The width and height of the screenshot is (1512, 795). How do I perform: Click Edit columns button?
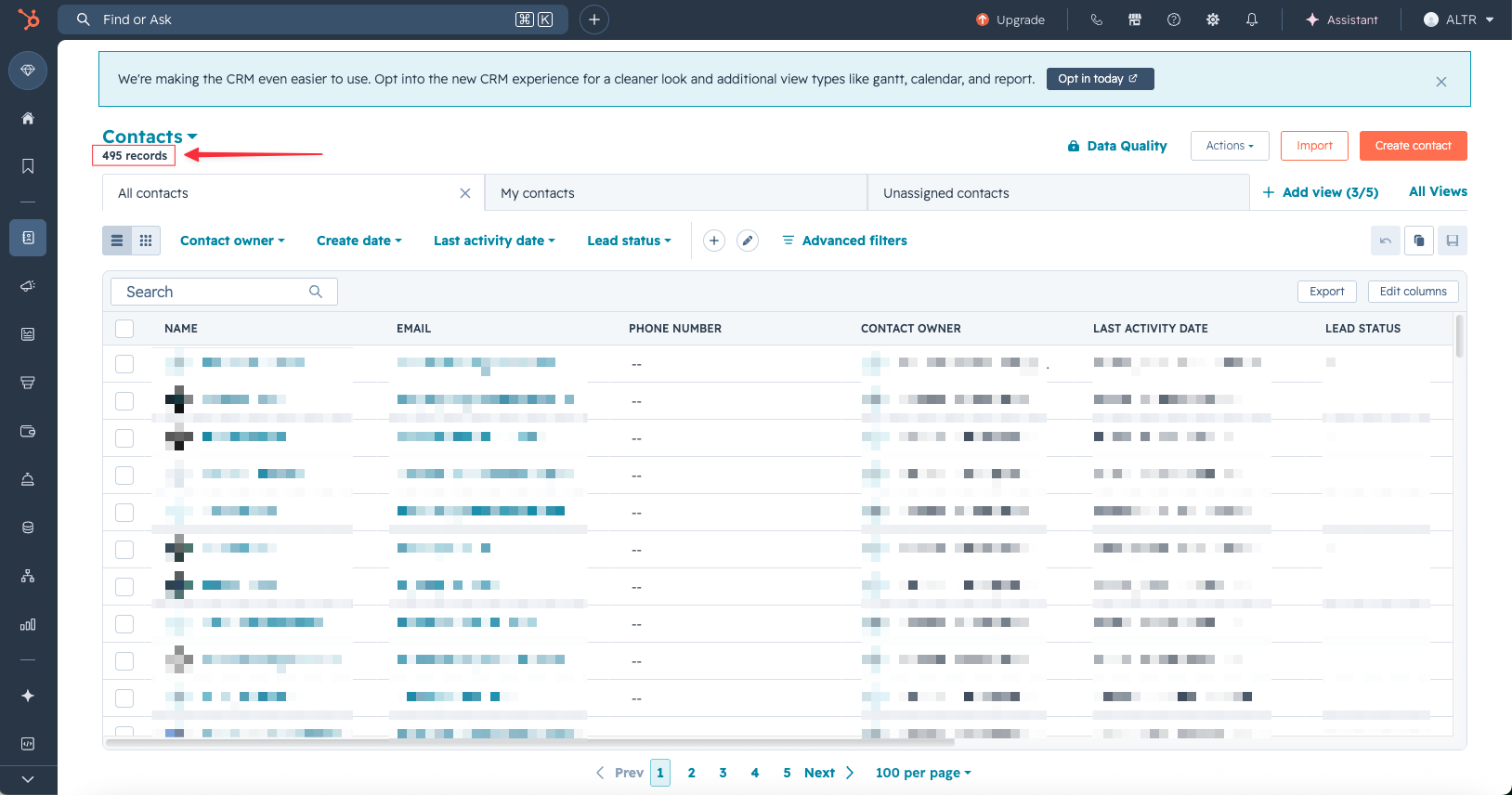[x=1414, y=292]
